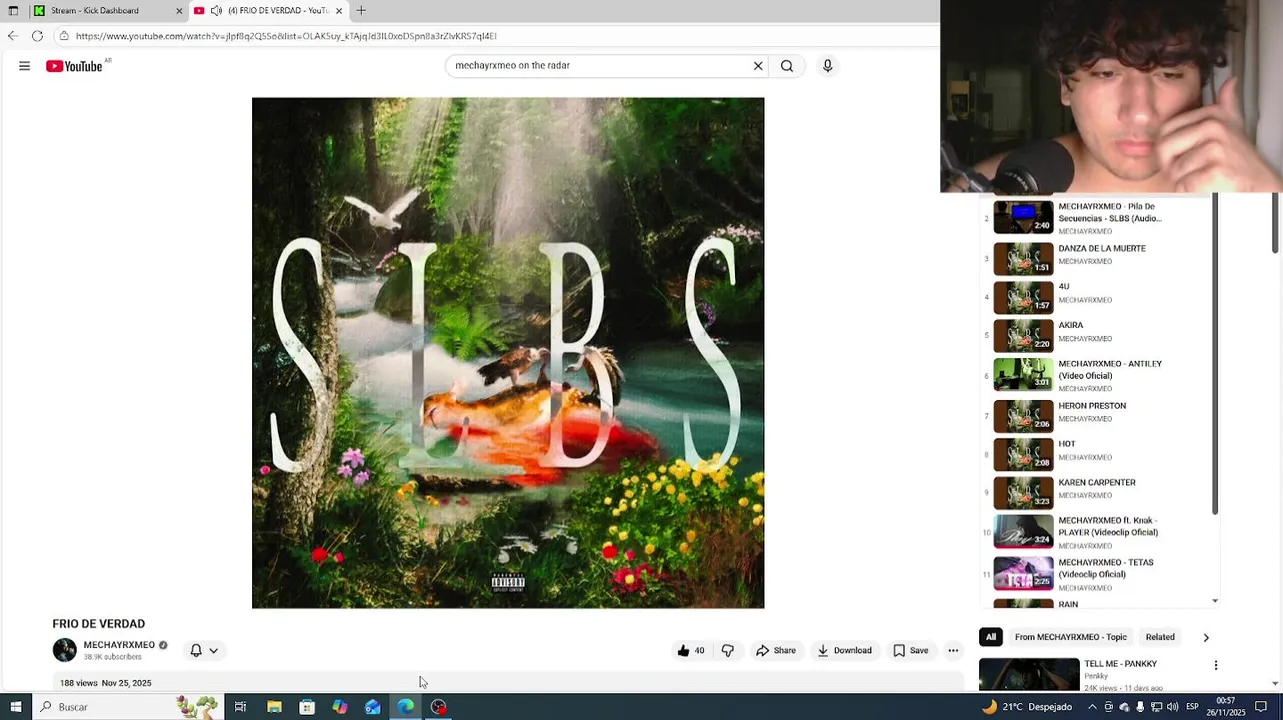Open clock showing 00:57 26/11/2025
Viewport: 1283px width, 720px height.
(x=1225, y=707)
